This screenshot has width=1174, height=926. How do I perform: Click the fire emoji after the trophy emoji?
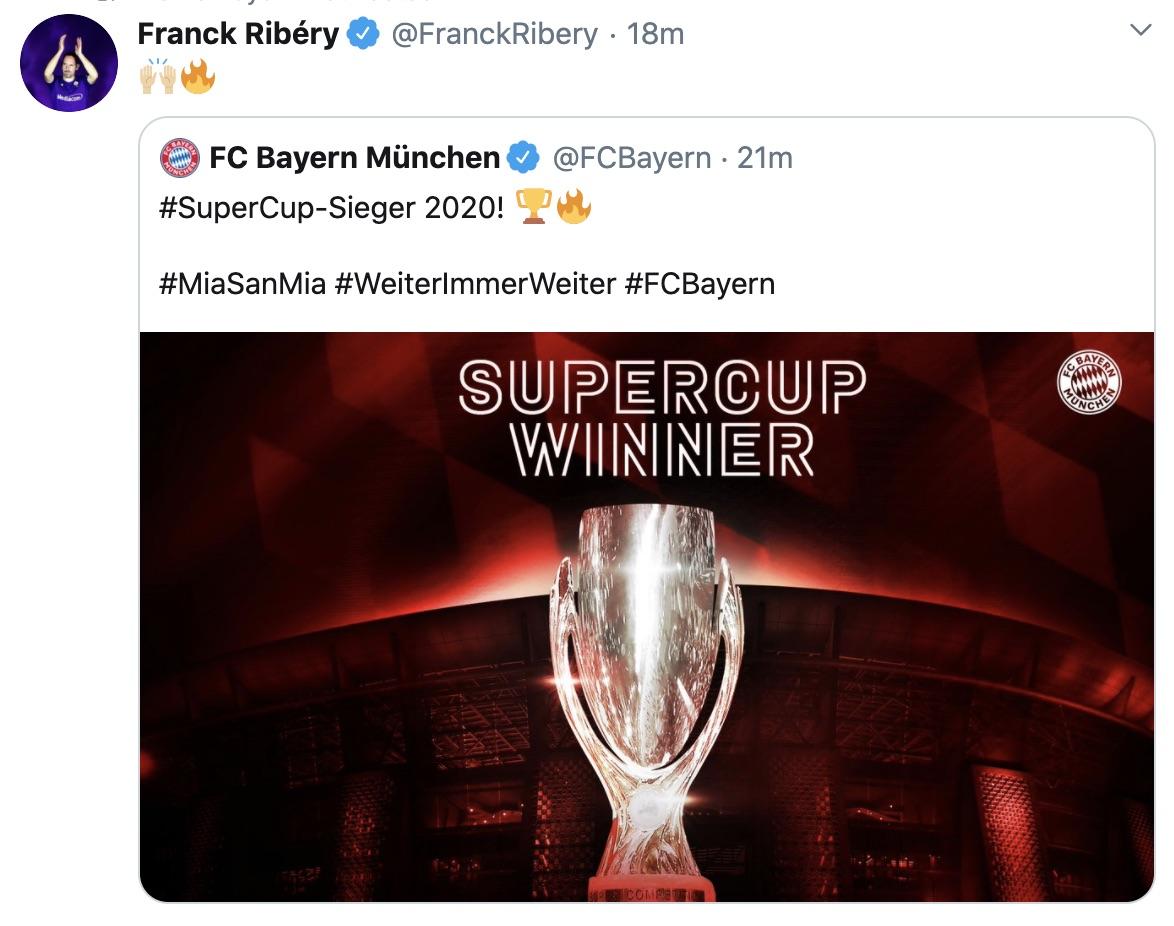tap(573, 207)
